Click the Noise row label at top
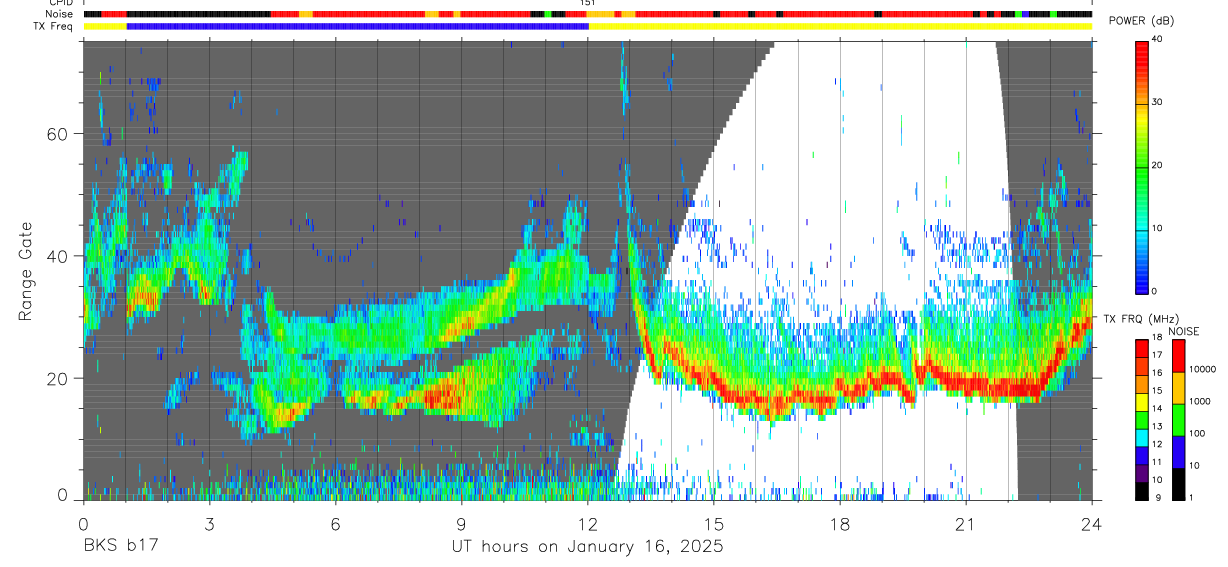Screen dimensions: 1228x567 (x=60, y=14)
